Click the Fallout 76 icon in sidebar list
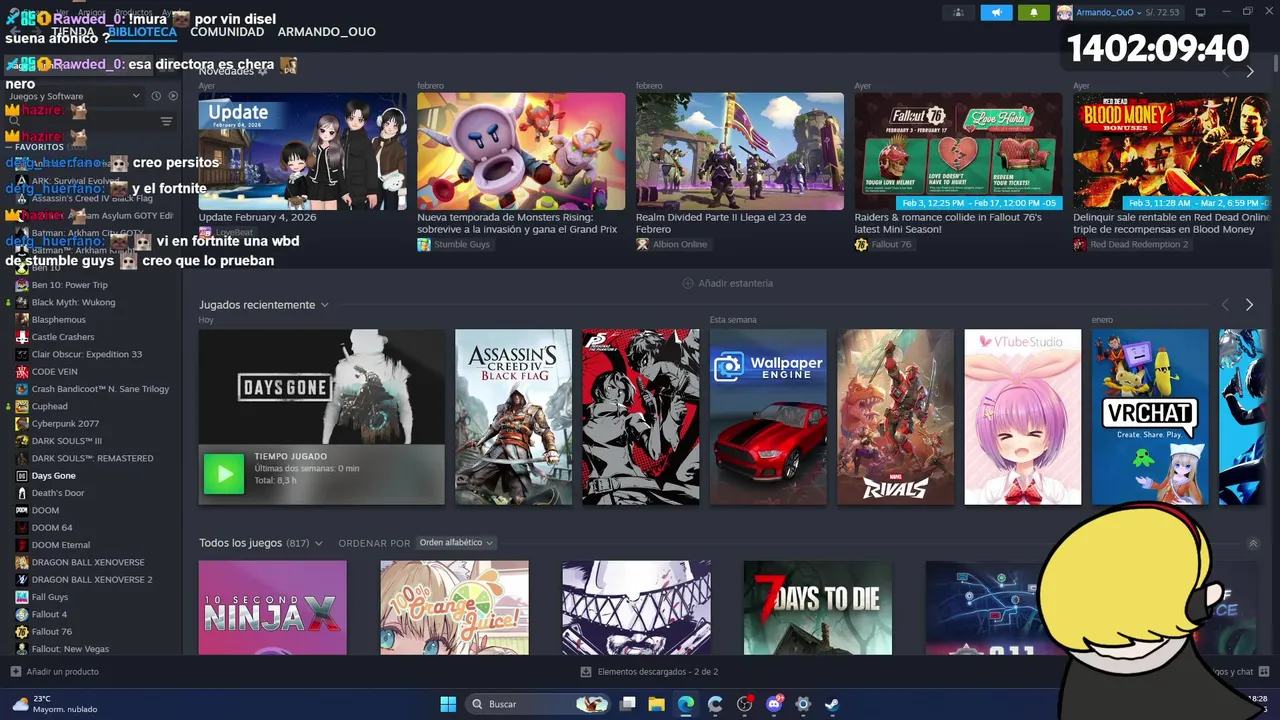Image resolution: width=1280 pixels, height=720 pixels. [22, 632]
